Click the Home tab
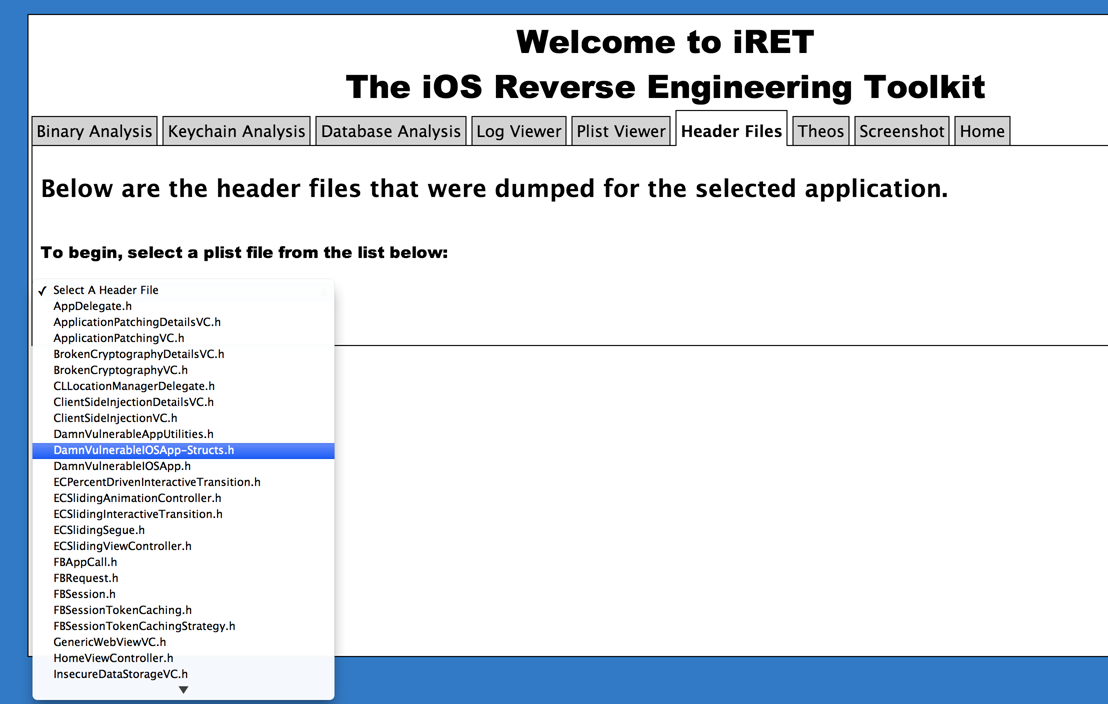1108x704 pixels. coord(981,131)
